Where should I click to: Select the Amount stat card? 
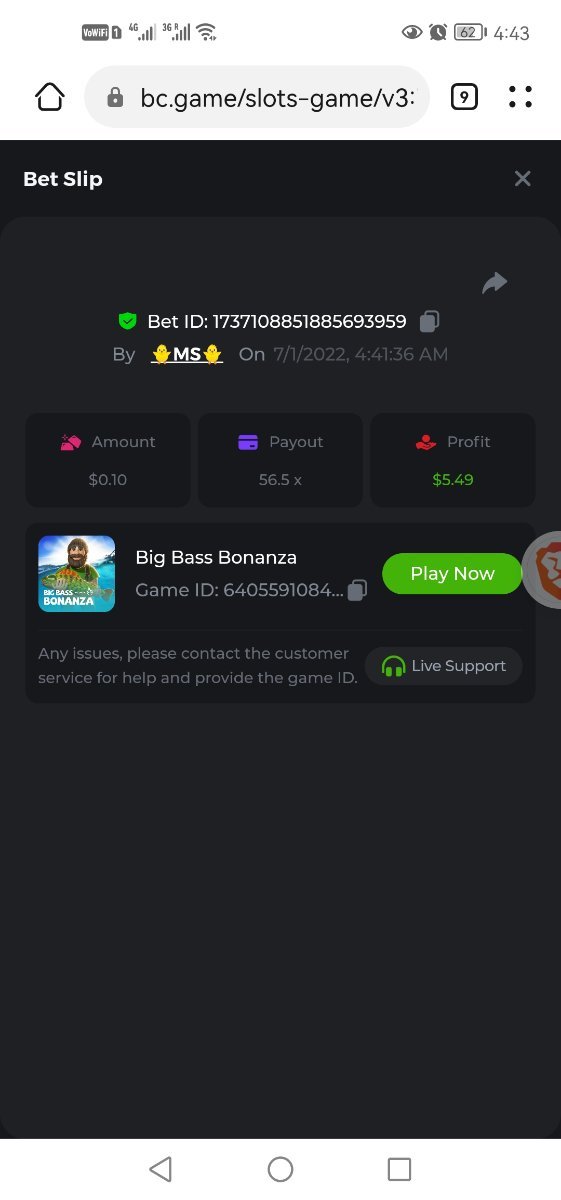click(108, 460)
